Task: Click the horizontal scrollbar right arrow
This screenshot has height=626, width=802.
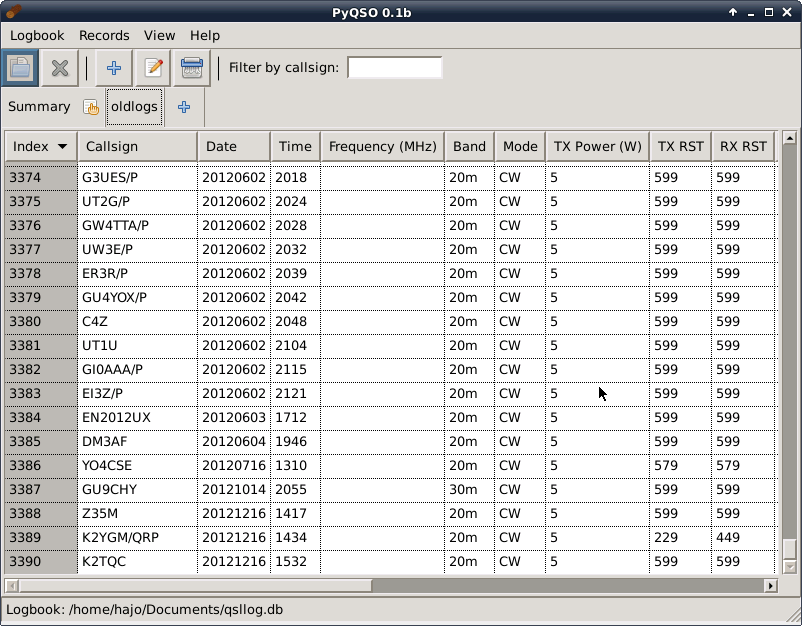Action: pos(770,586)
